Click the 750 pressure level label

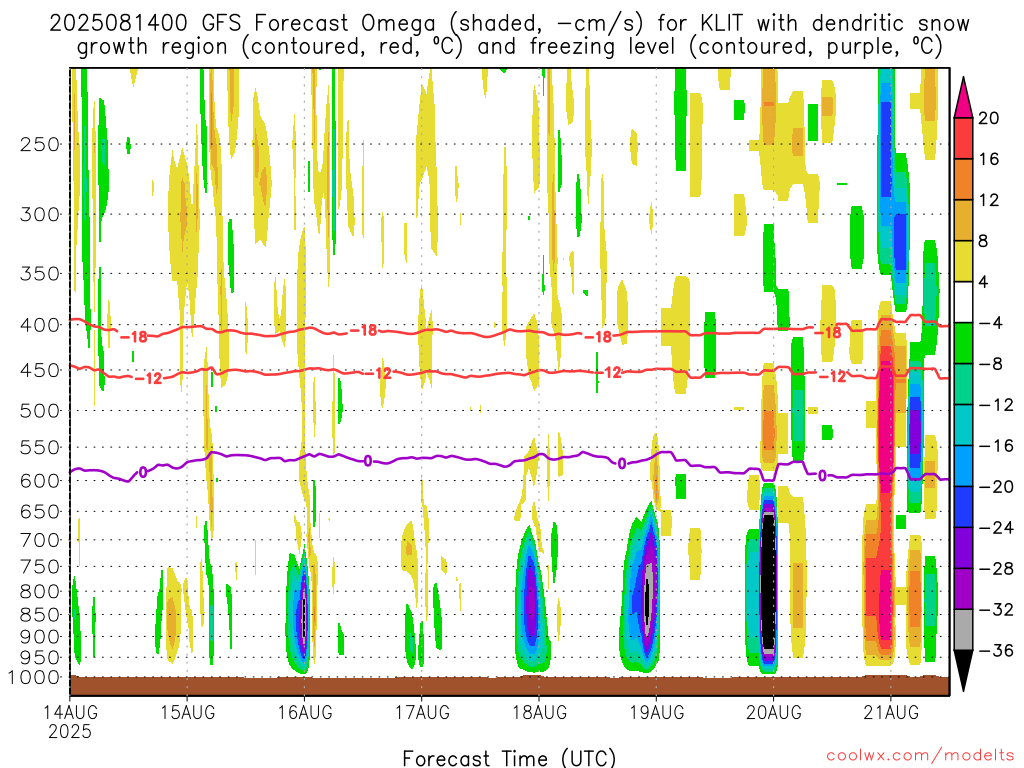point(40,566)
